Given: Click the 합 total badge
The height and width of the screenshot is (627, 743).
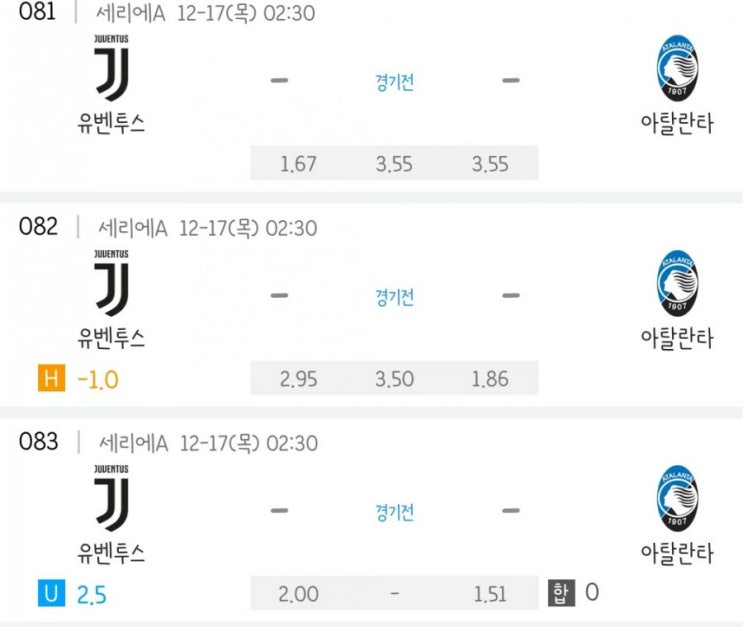Looking at the screenshot, I should click(x=559, y=593).
